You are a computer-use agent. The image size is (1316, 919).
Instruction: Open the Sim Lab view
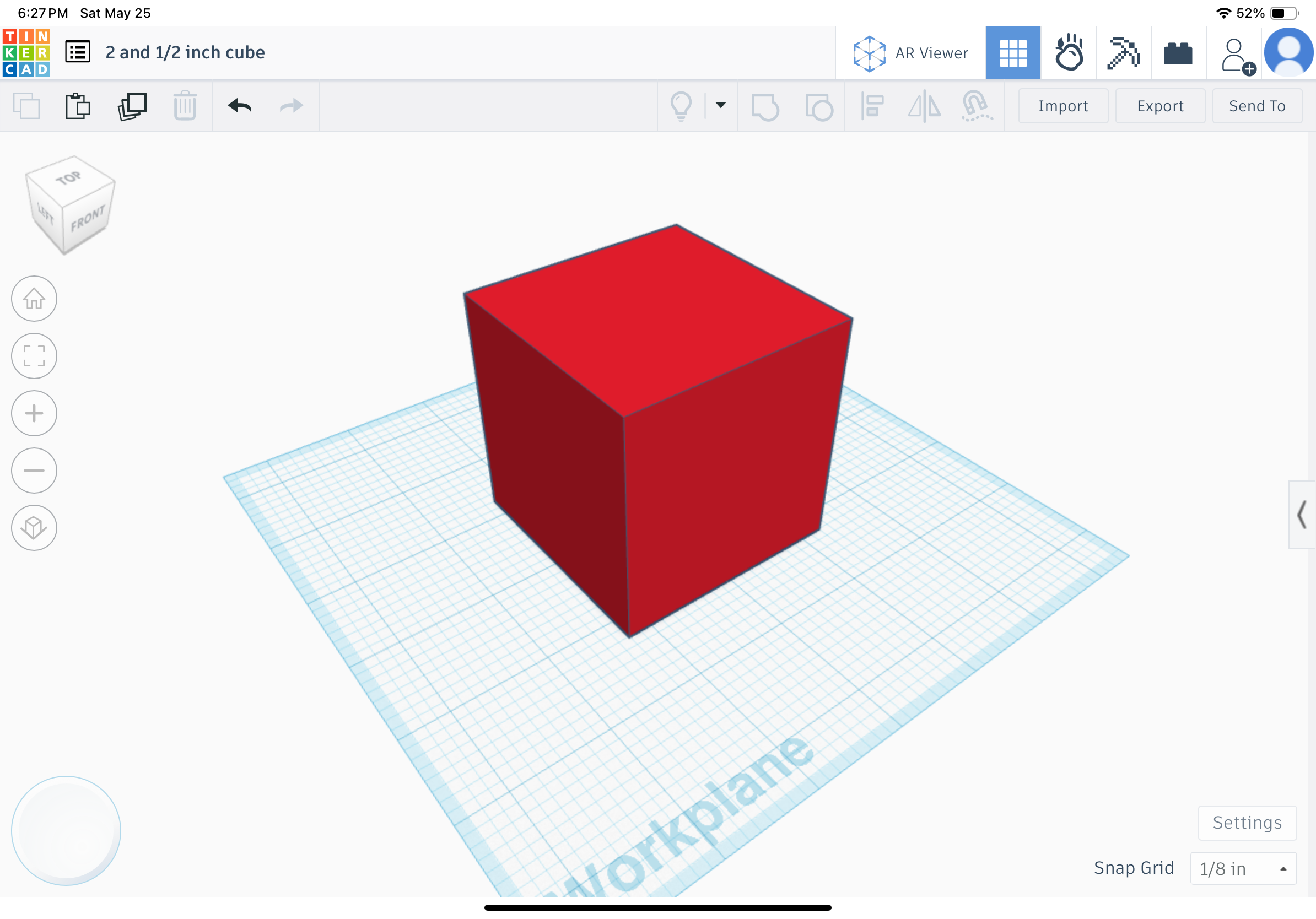(1069, 53)
